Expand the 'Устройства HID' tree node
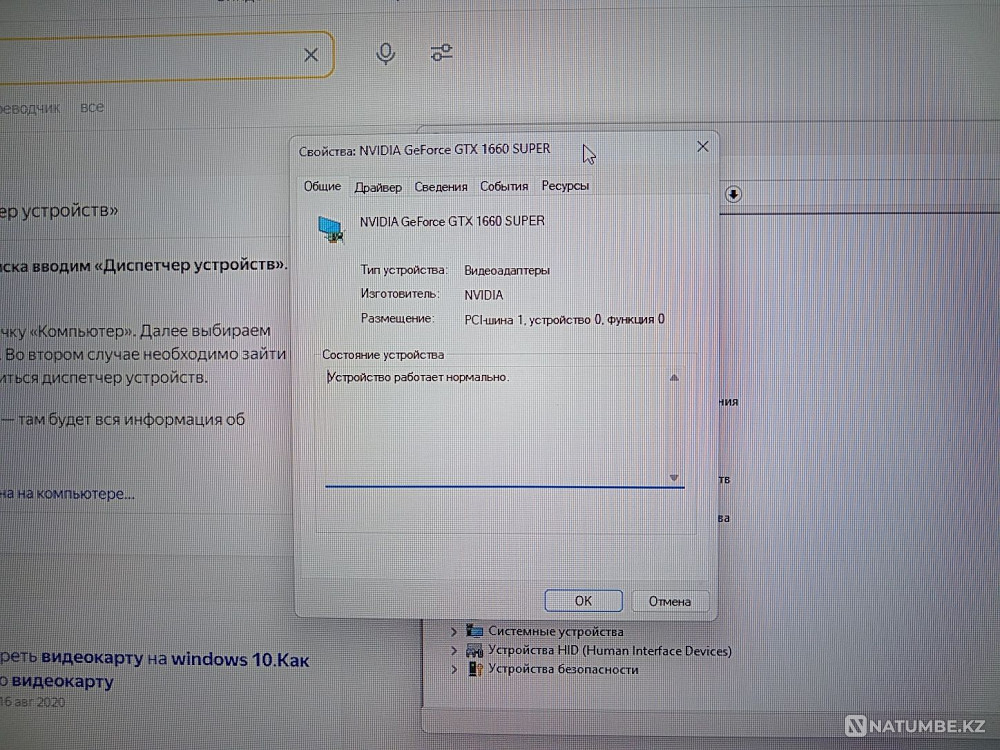 (453, 651)
